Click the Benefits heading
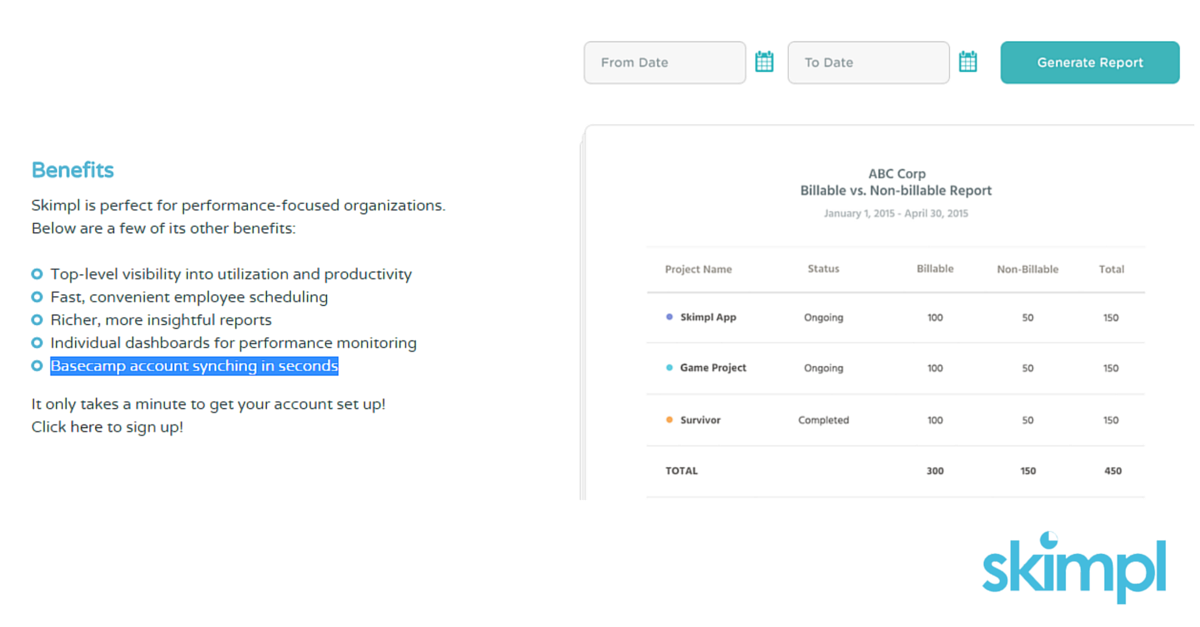Viewport: 1200px width, 627px height. coord(72,170)
